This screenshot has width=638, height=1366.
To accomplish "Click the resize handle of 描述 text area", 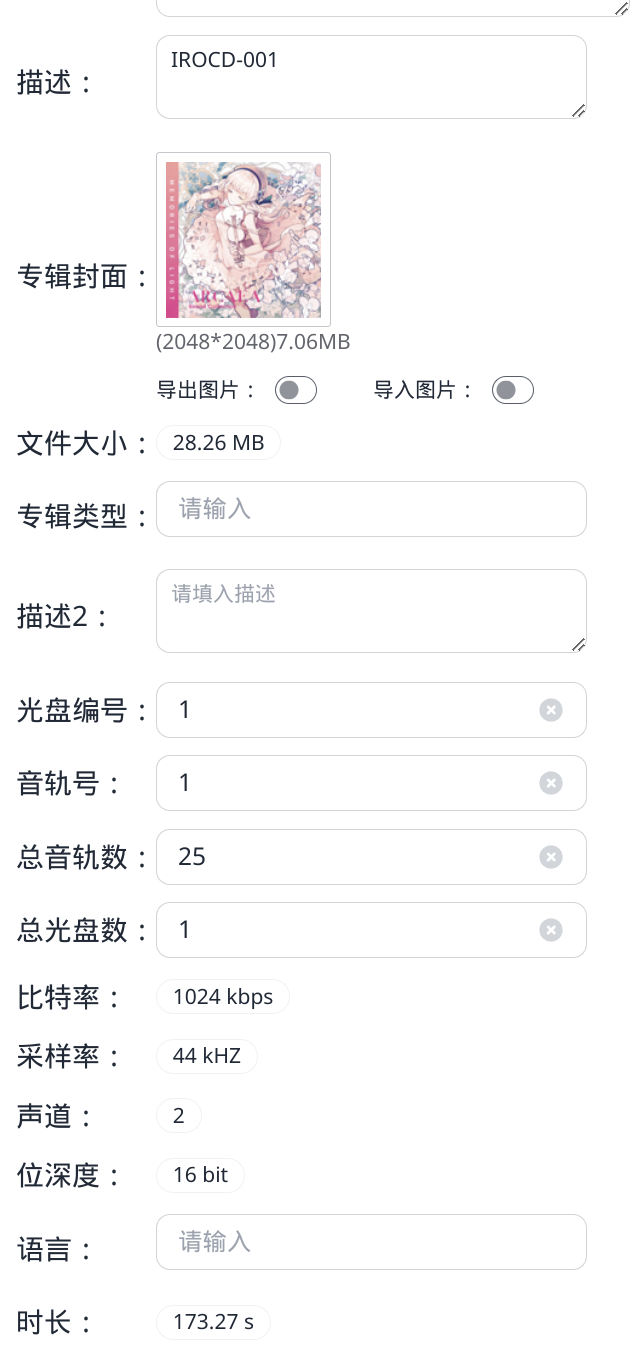I will coord(578,111).
